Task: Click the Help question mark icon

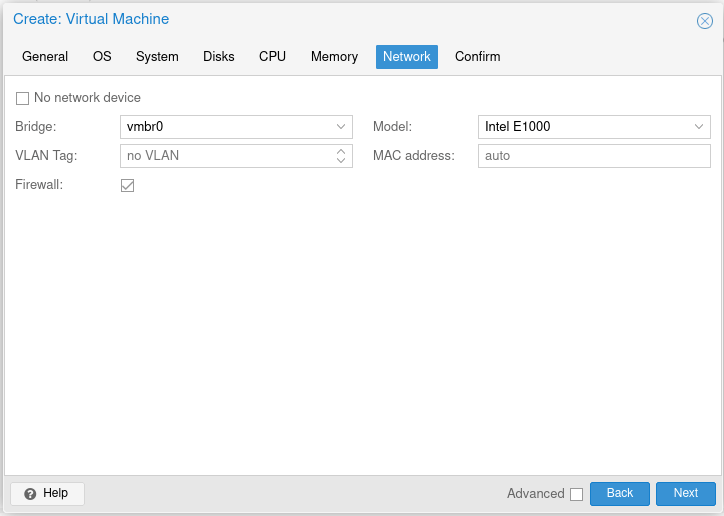Action: click(x=30, y=494)
